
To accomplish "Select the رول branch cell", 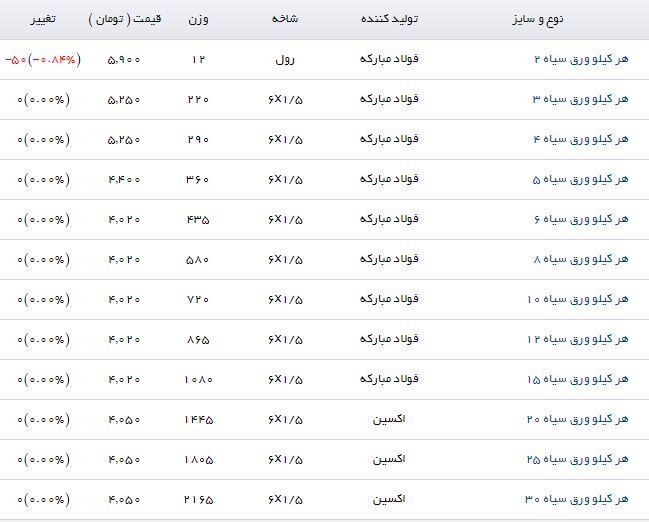I will [285, 60].
